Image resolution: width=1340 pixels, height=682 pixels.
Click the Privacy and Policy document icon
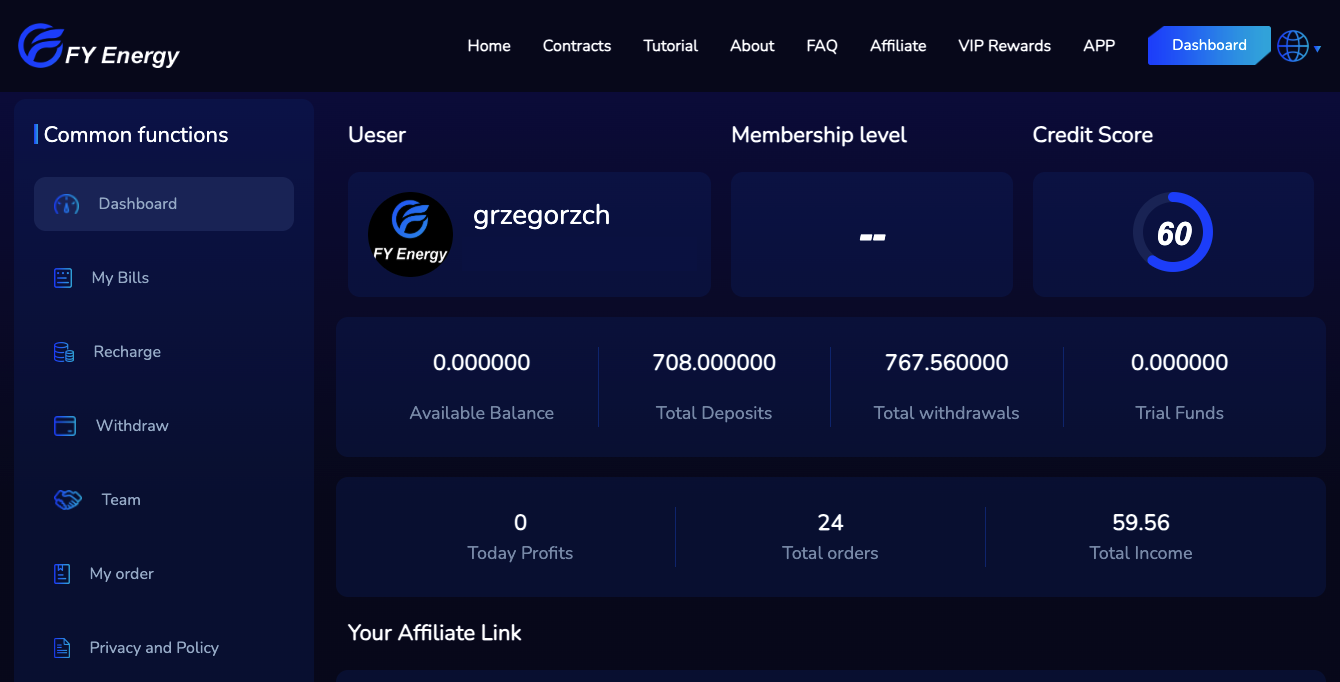(62, 648)
